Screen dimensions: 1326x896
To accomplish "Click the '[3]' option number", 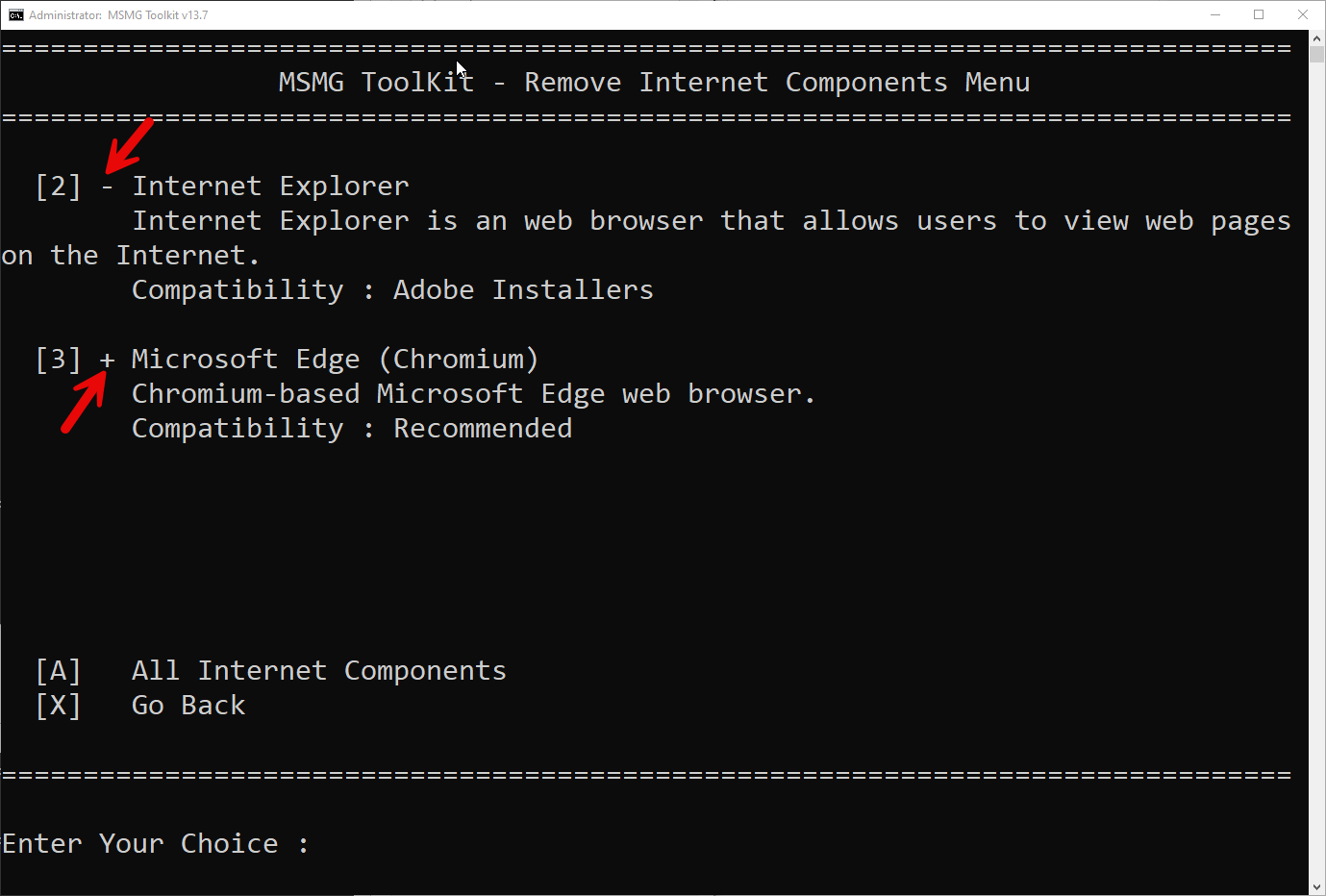I will tap(58, 359).
